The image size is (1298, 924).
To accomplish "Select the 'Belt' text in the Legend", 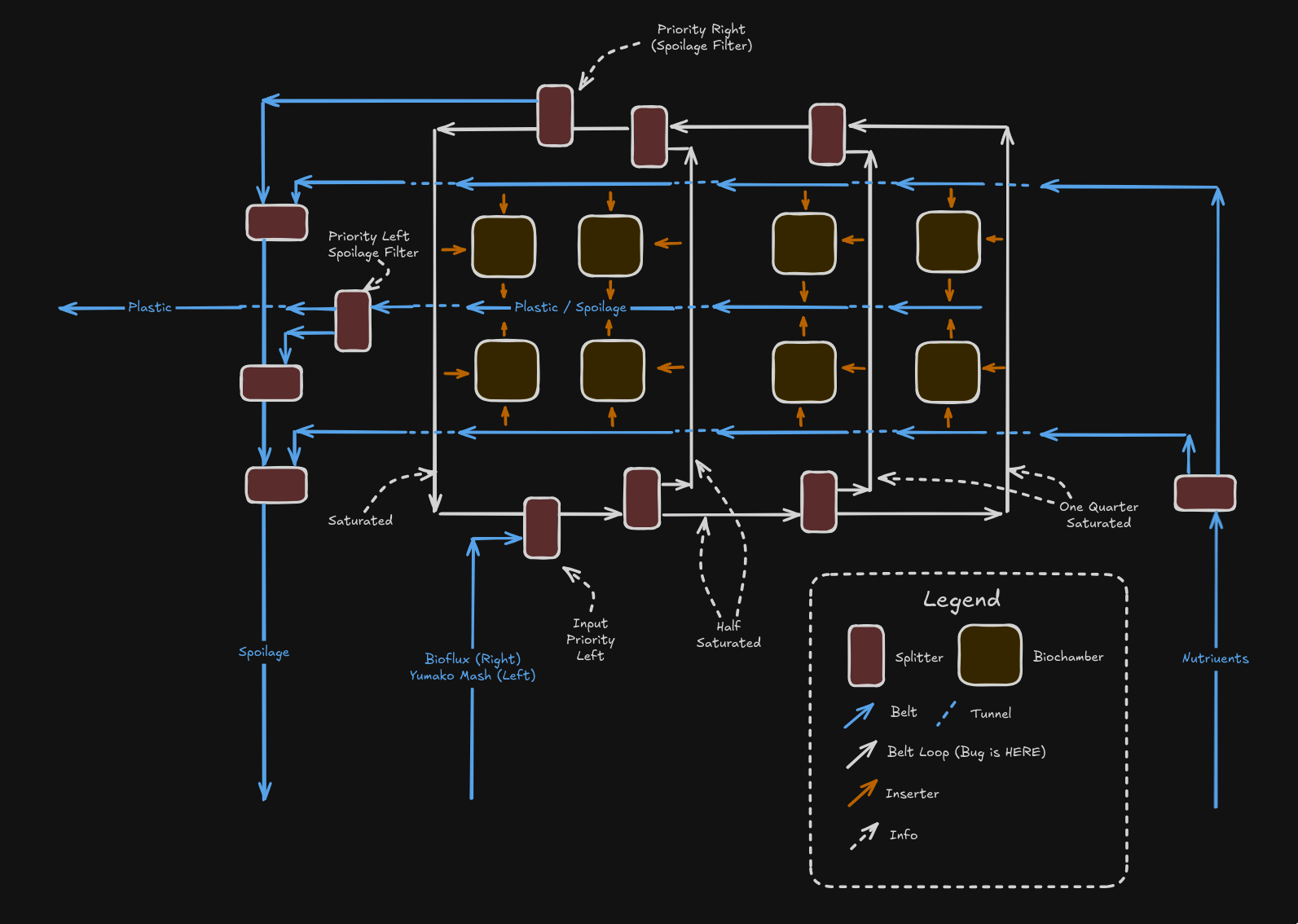I will [904, 712].
